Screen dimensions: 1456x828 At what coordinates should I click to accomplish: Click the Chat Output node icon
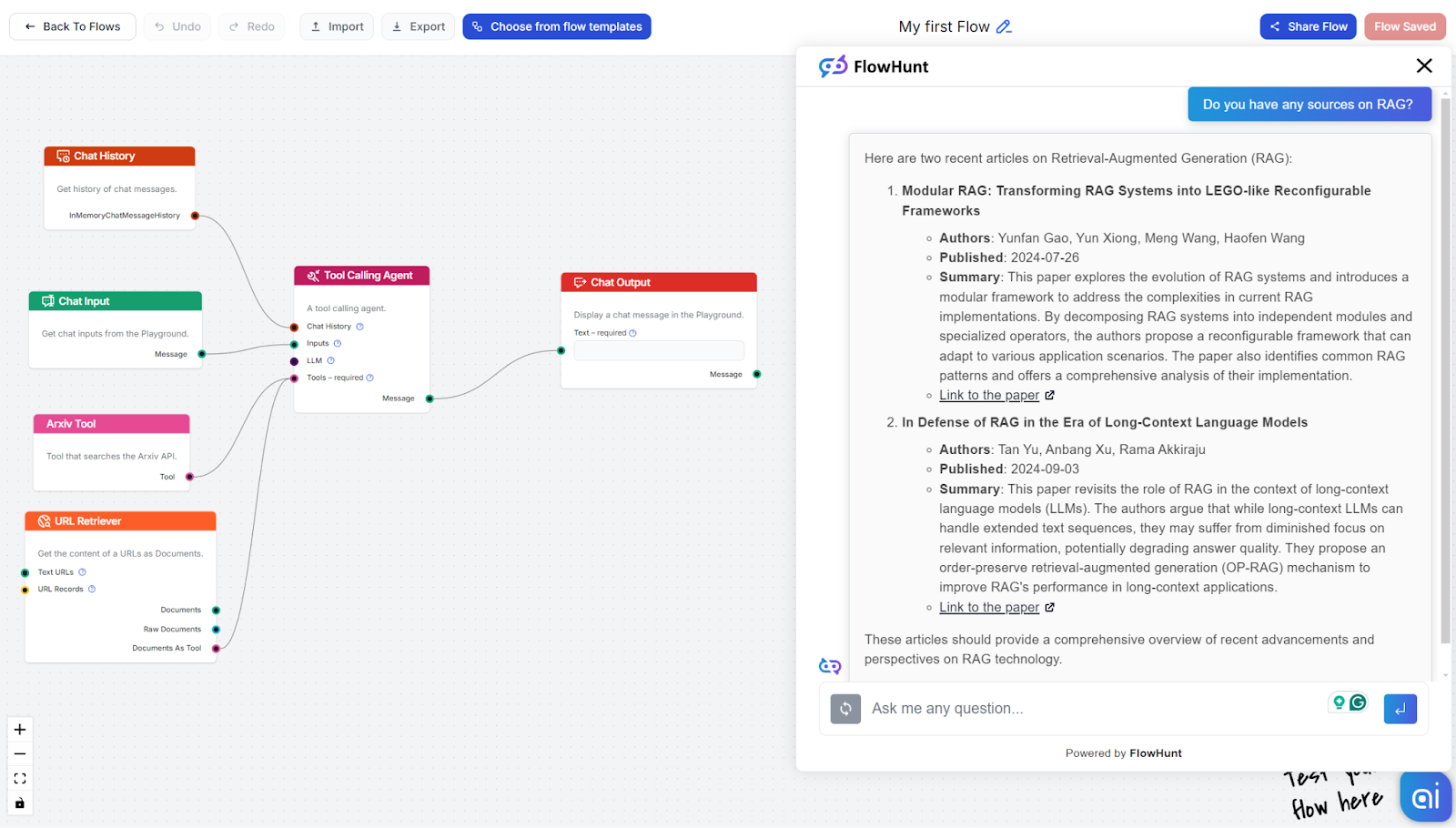tap(580, 283)
